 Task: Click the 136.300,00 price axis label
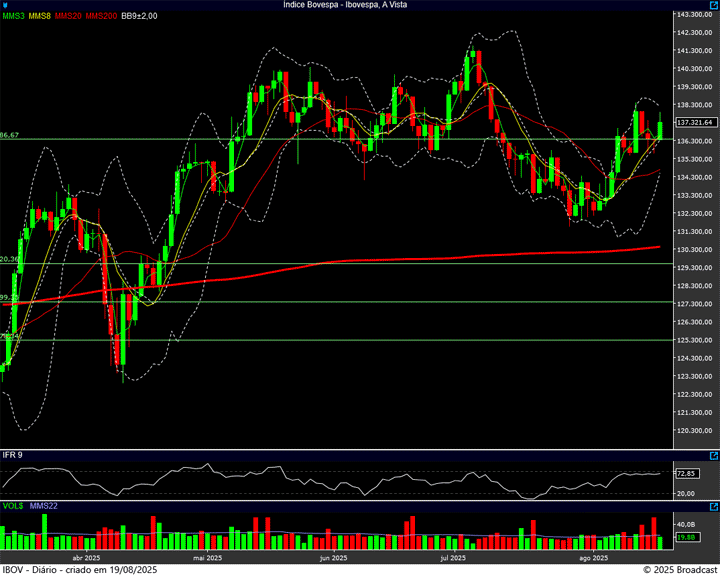pos(694,141)
